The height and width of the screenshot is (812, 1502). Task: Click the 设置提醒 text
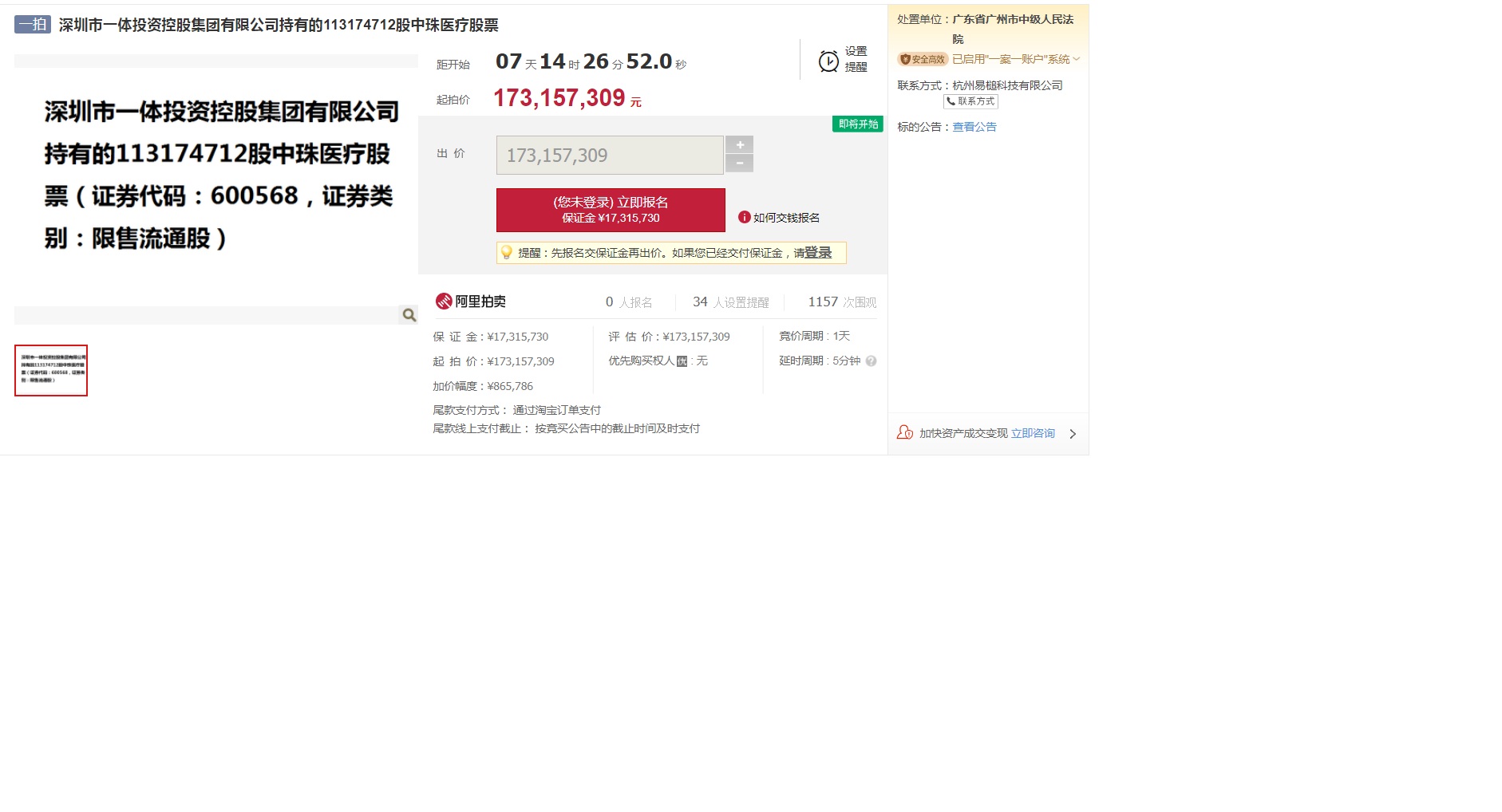[856, 59]
